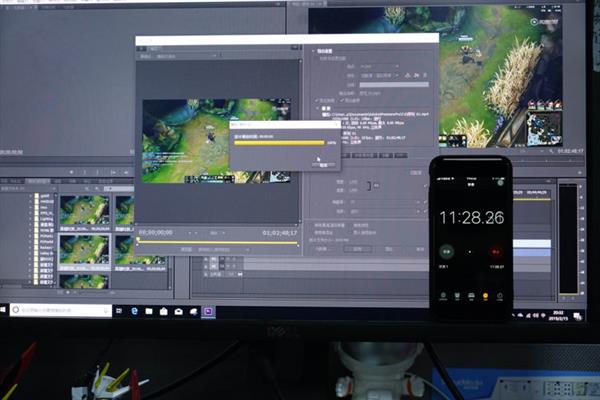Toggle the export audio checkbox
The width and height of the screenshot is (600, 400).
342,100
